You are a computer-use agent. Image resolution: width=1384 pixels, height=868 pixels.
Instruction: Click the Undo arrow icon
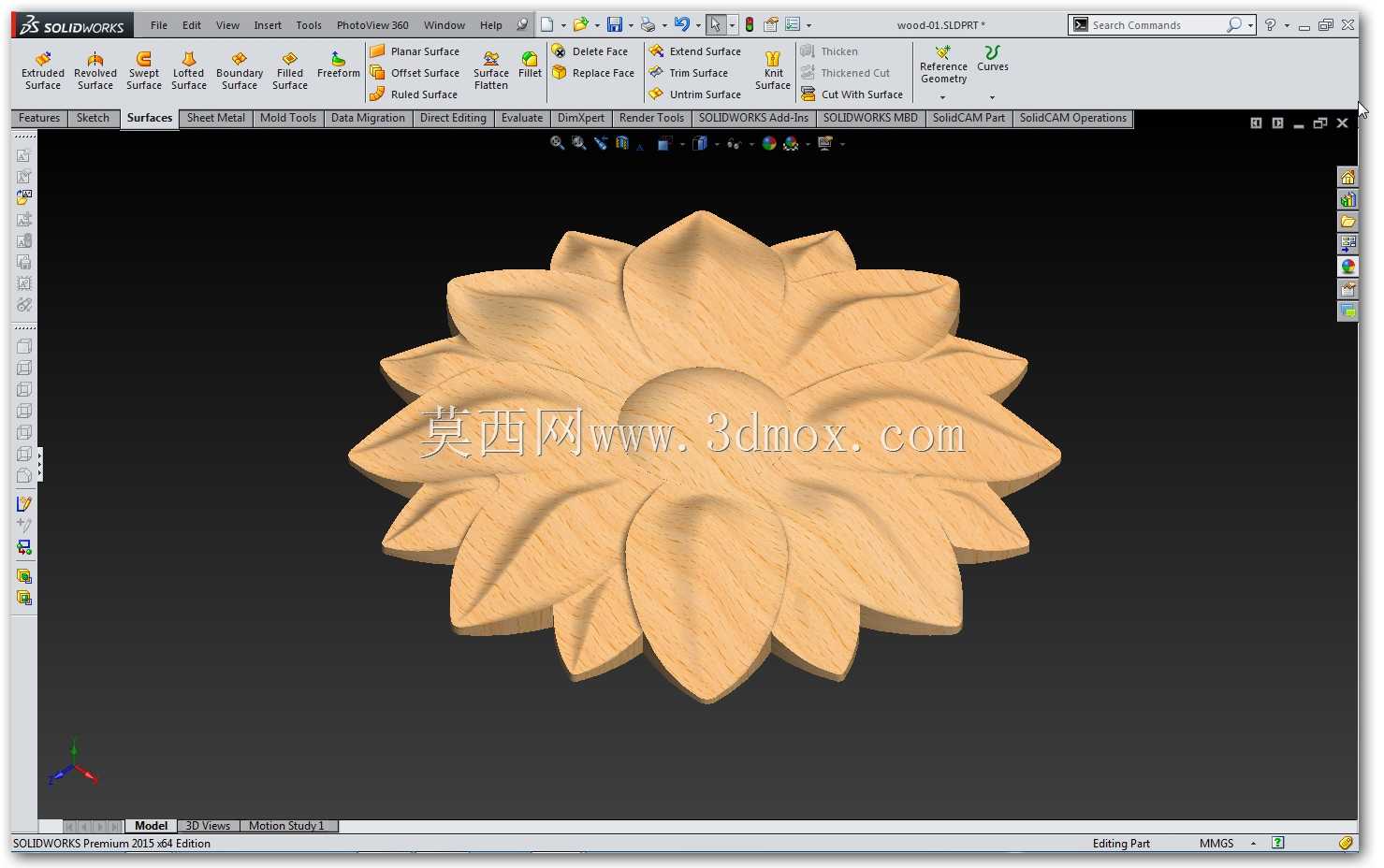click(682, 25)
